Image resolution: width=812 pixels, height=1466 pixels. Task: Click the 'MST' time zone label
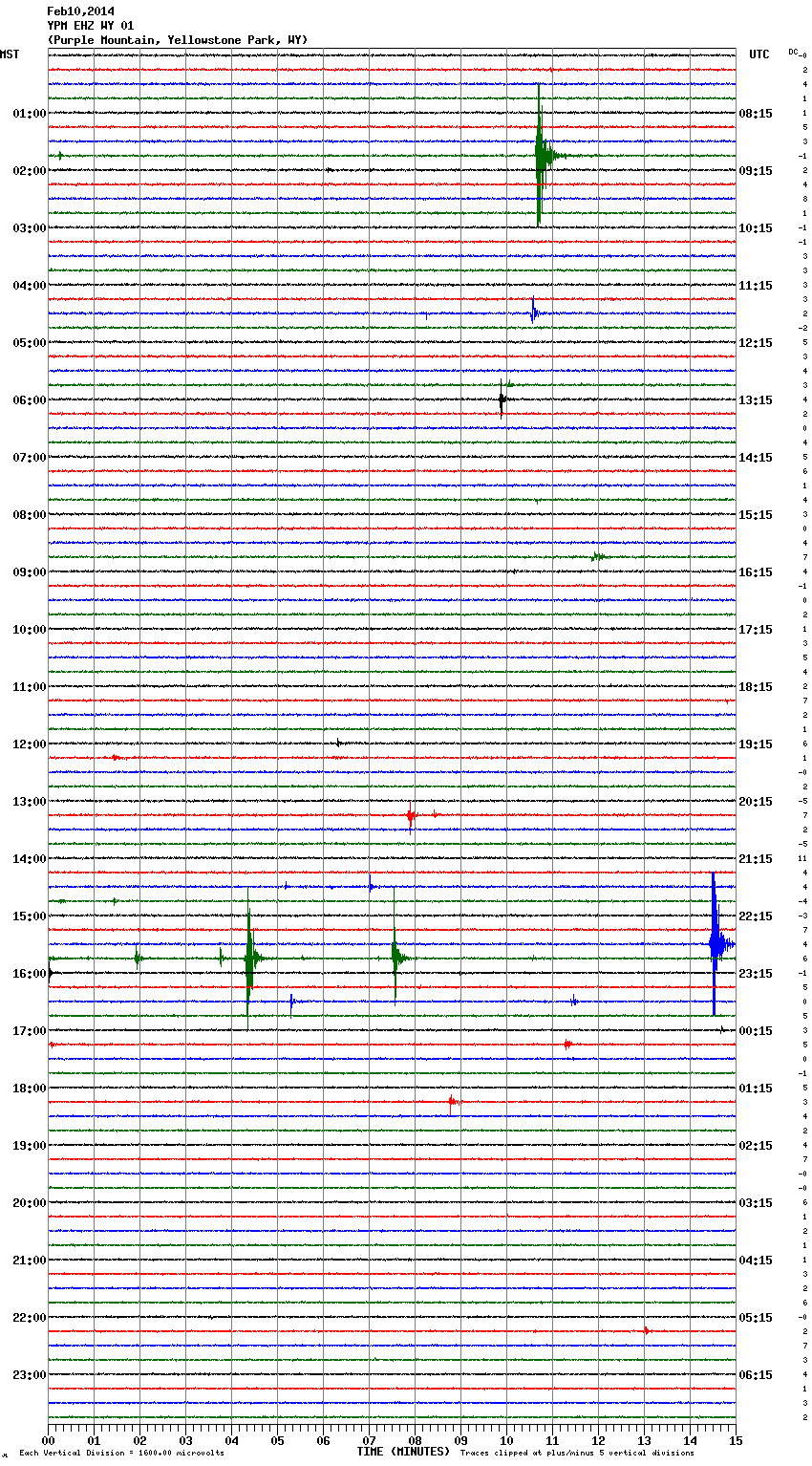coord(10,54)
